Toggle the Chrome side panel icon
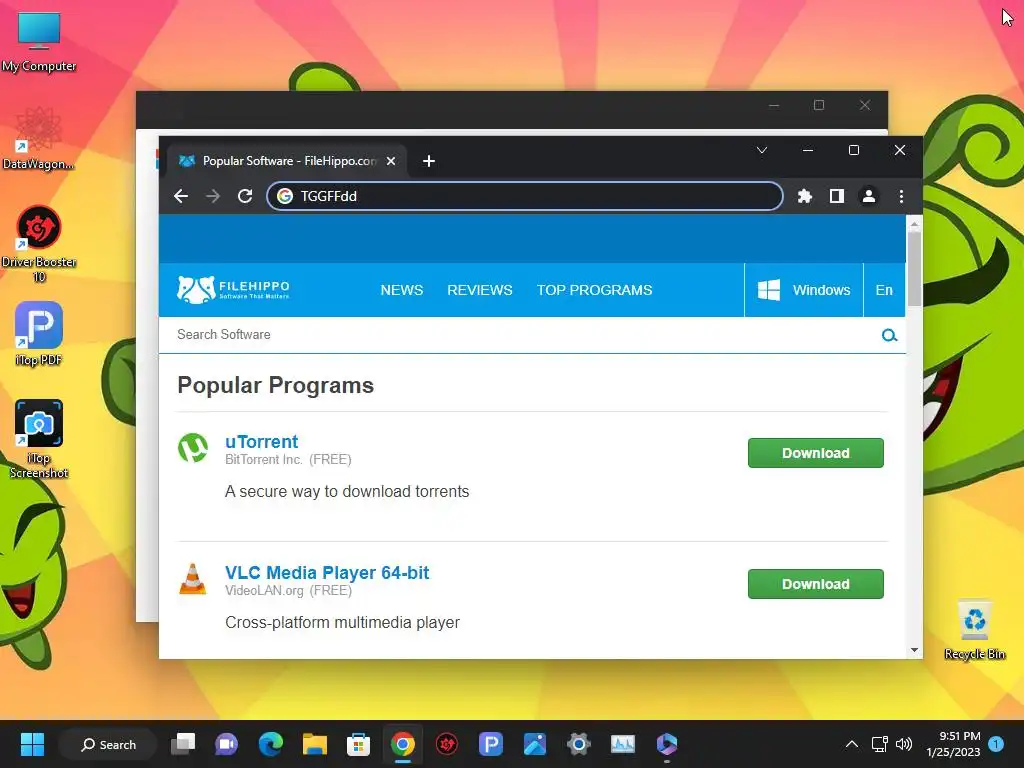This screenshot has width=1024, height=768. [x=837, y=196]
